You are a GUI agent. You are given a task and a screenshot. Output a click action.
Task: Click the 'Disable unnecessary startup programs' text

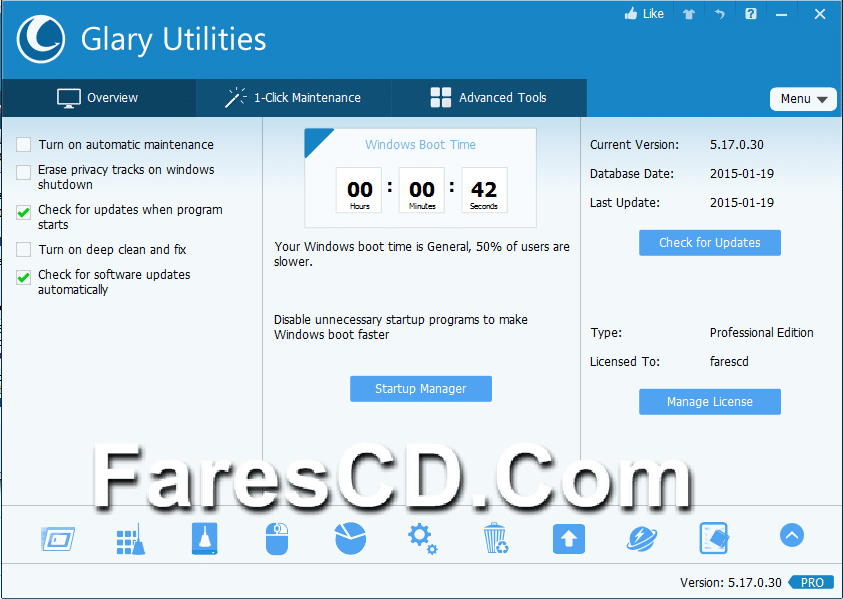point(401,327)
